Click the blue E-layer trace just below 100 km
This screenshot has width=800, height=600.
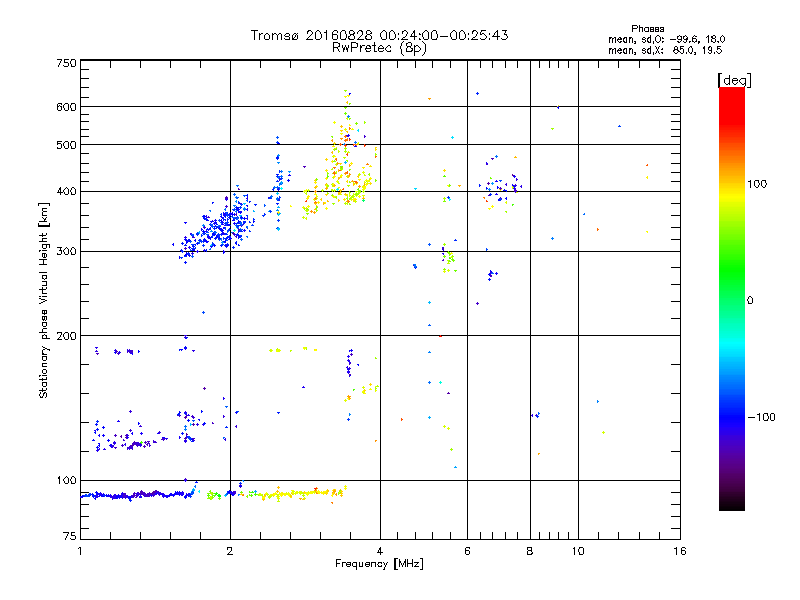138,494
